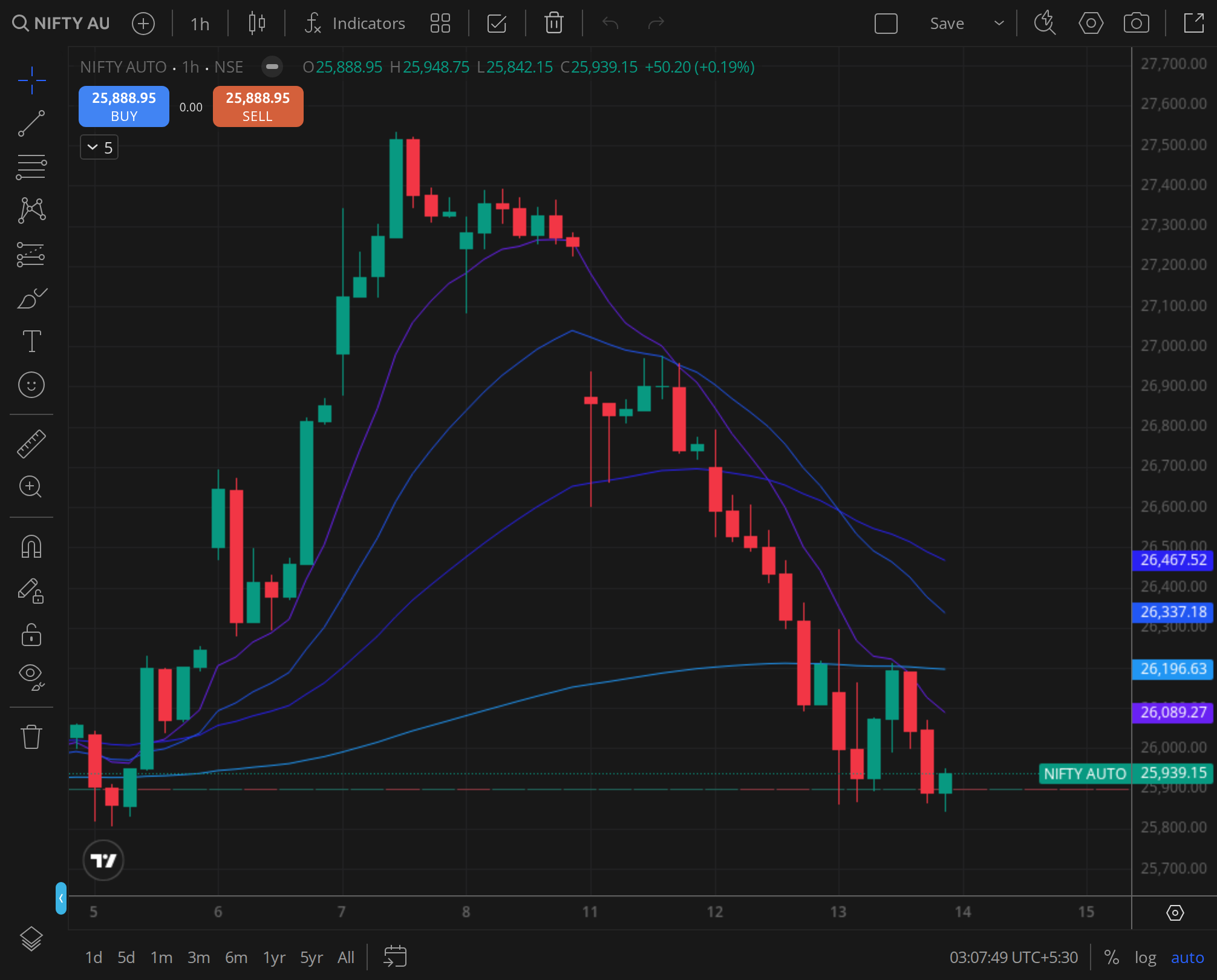Click the 26,467.52 moving average price label
The height and width of the screenshot is (980, 1217).
(x=1172, y=560)
